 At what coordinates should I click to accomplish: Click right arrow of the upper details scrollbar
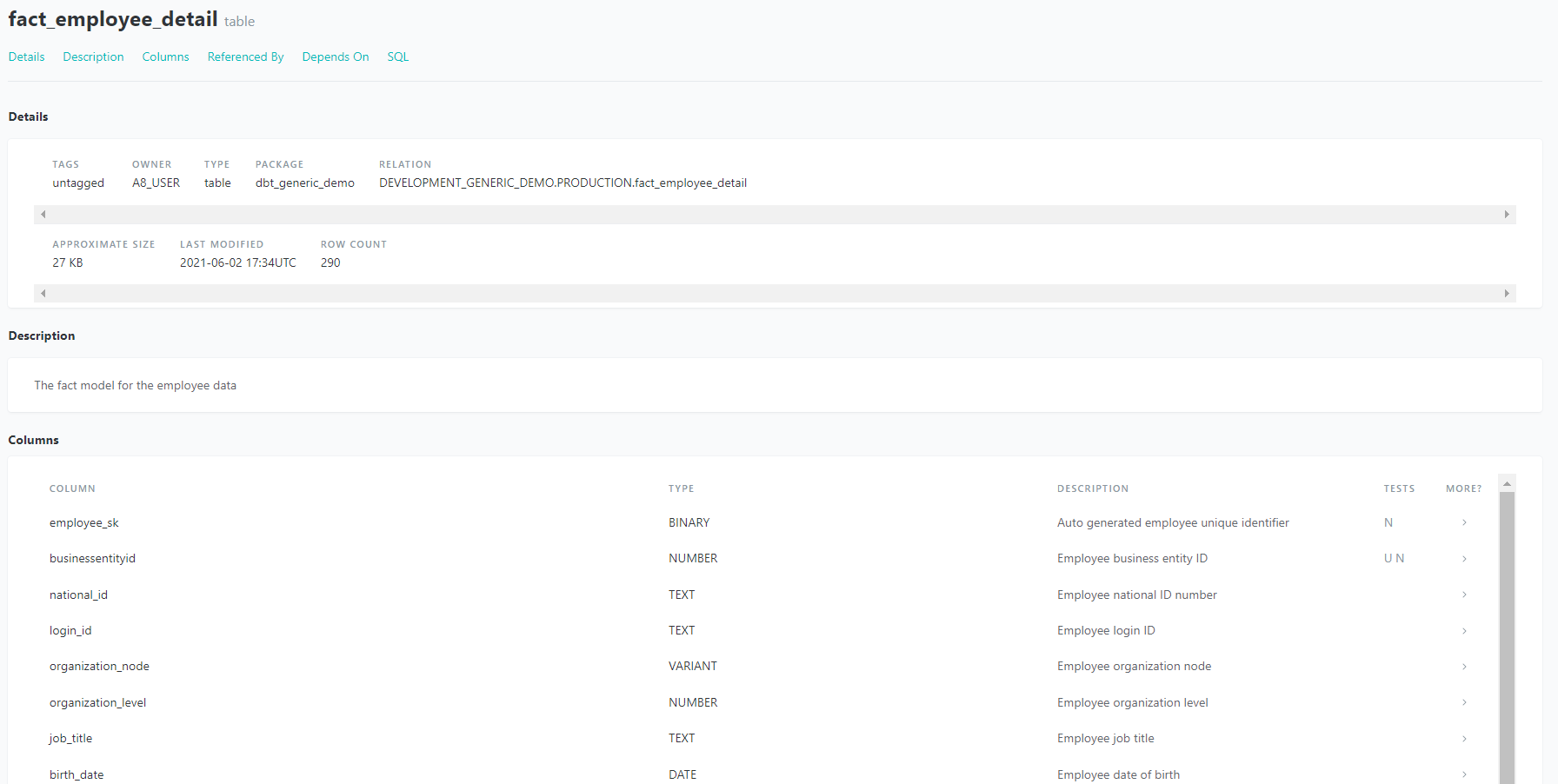1507,215
